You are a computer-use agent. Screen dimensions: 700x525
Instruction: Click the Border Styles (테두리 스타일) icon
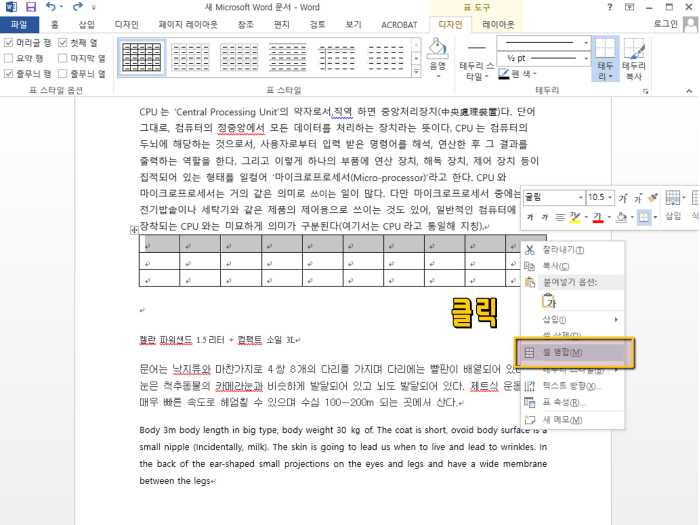[476, 48]
